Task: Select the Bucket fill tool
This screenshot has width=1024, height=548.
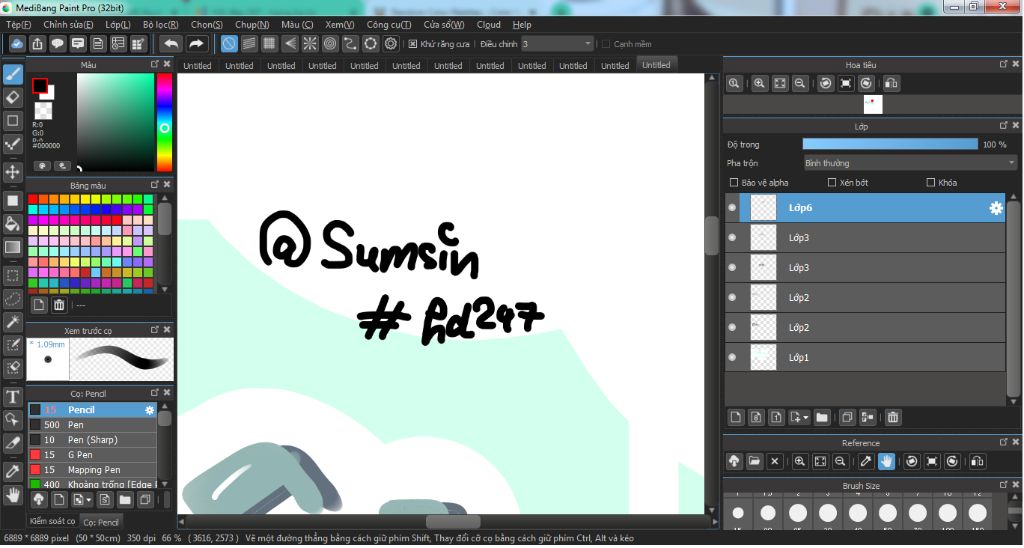Action: point(13,224)
